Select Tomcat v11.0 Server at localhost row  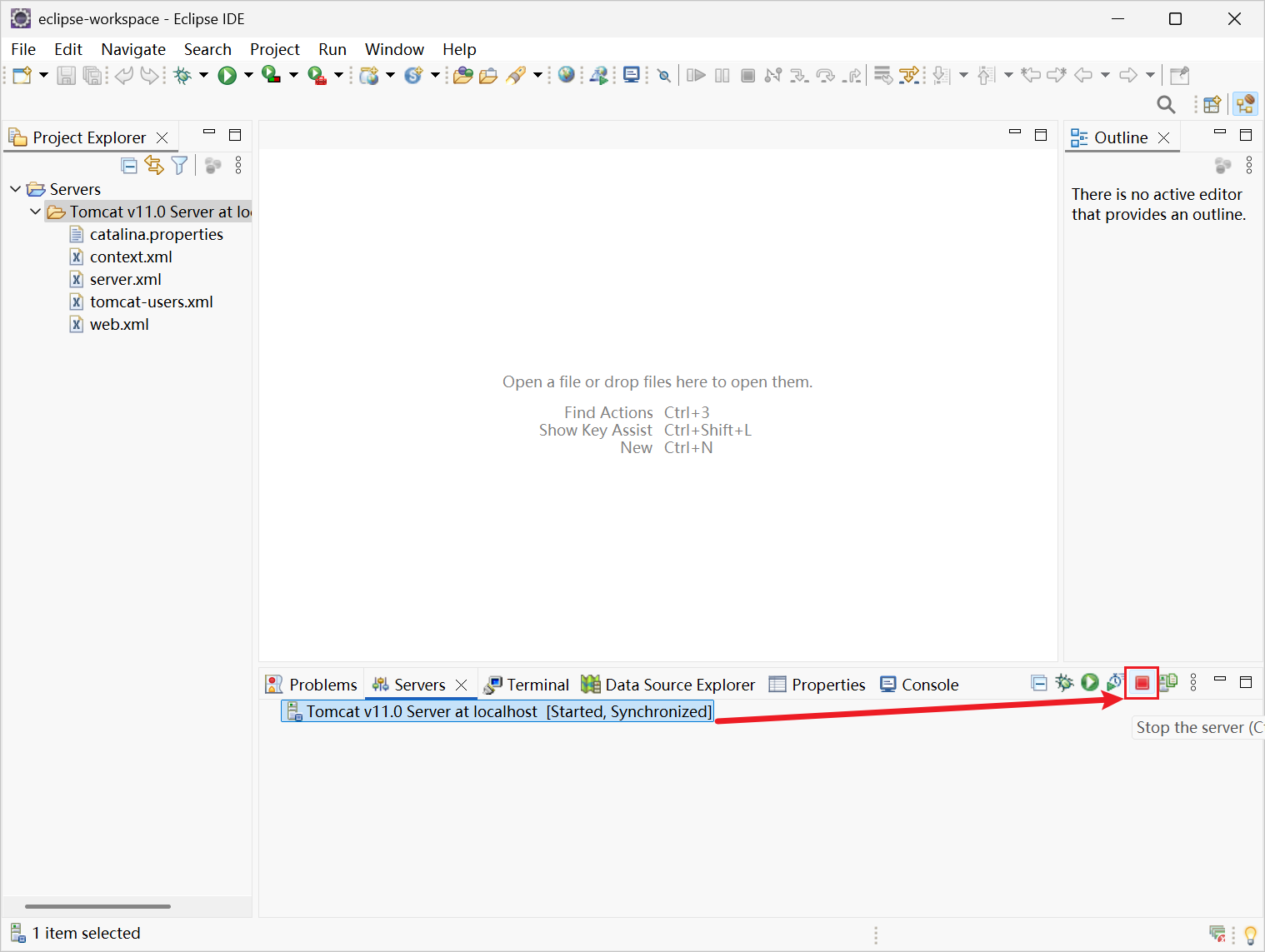[x=497, y=711]
